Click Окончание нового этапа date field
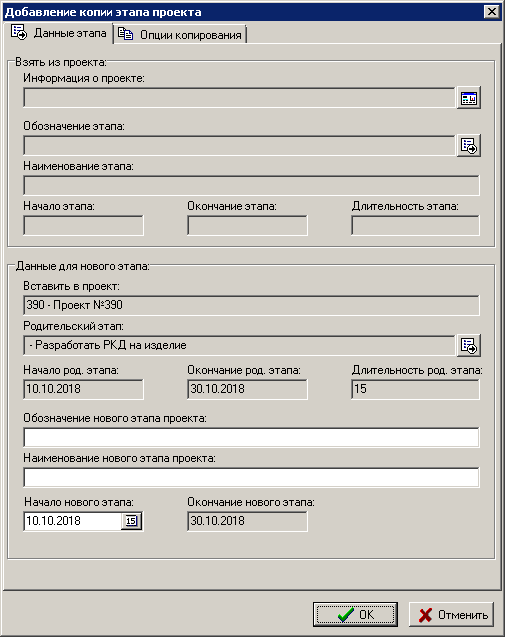The height and width of the screenshot is (637, 505). pyautogui.click(x=247, y=521)
